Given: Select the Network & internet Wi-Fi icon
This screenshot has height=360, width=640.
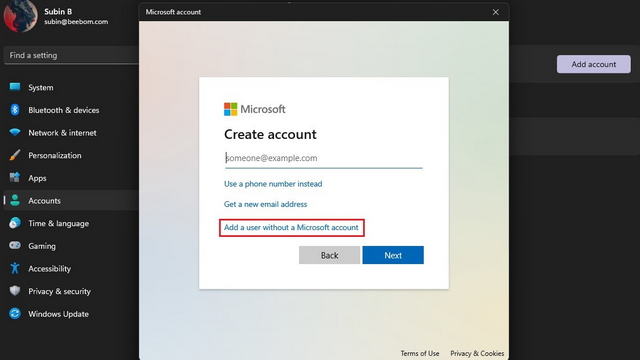Looking at the screenshot, I should (15, 132).
